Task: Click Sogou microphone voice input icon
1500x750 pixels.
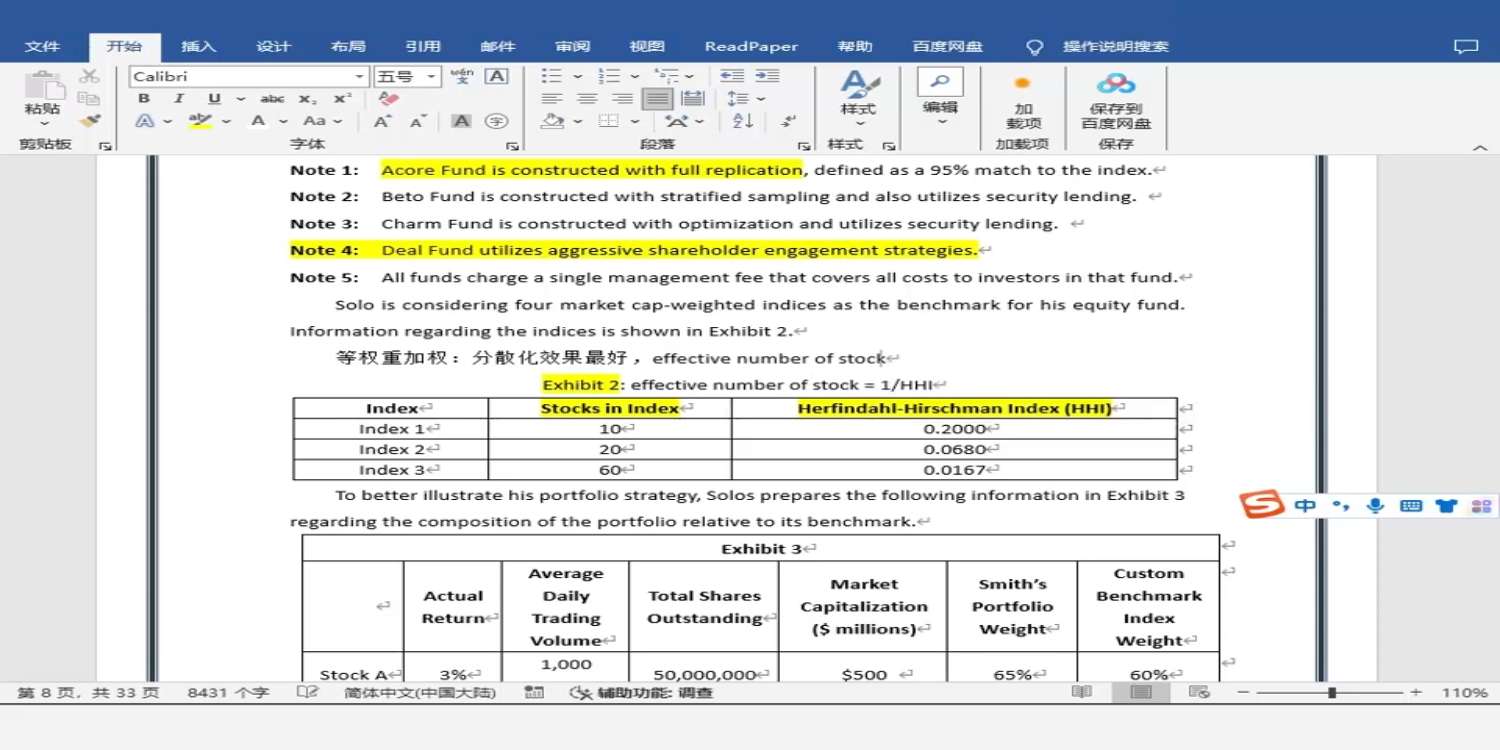Action: pos(1376,505)
